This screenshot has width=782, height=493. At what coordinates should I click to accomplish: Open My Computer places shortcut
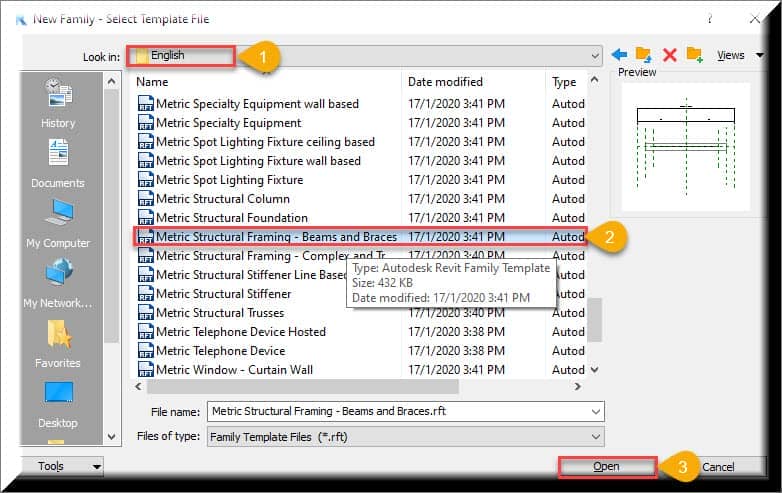[x=58, y=223]
